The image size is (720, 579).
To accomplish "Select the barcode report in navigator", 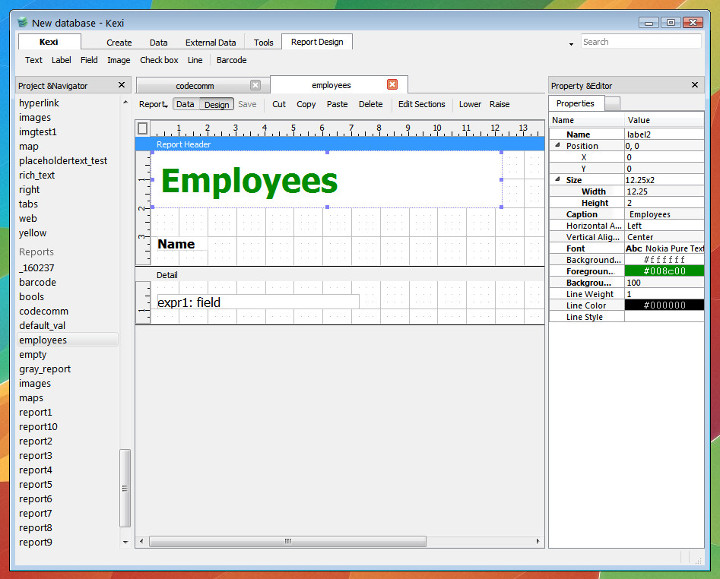I will pos(38,282).
